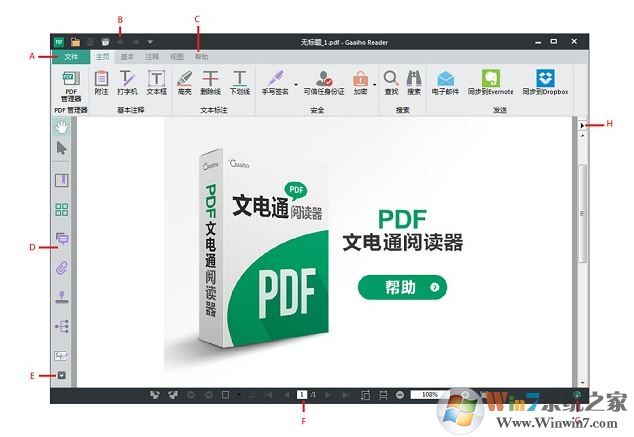Click the zoom out minus button
This screenshot has height=437, width=634.
[400, 395]
